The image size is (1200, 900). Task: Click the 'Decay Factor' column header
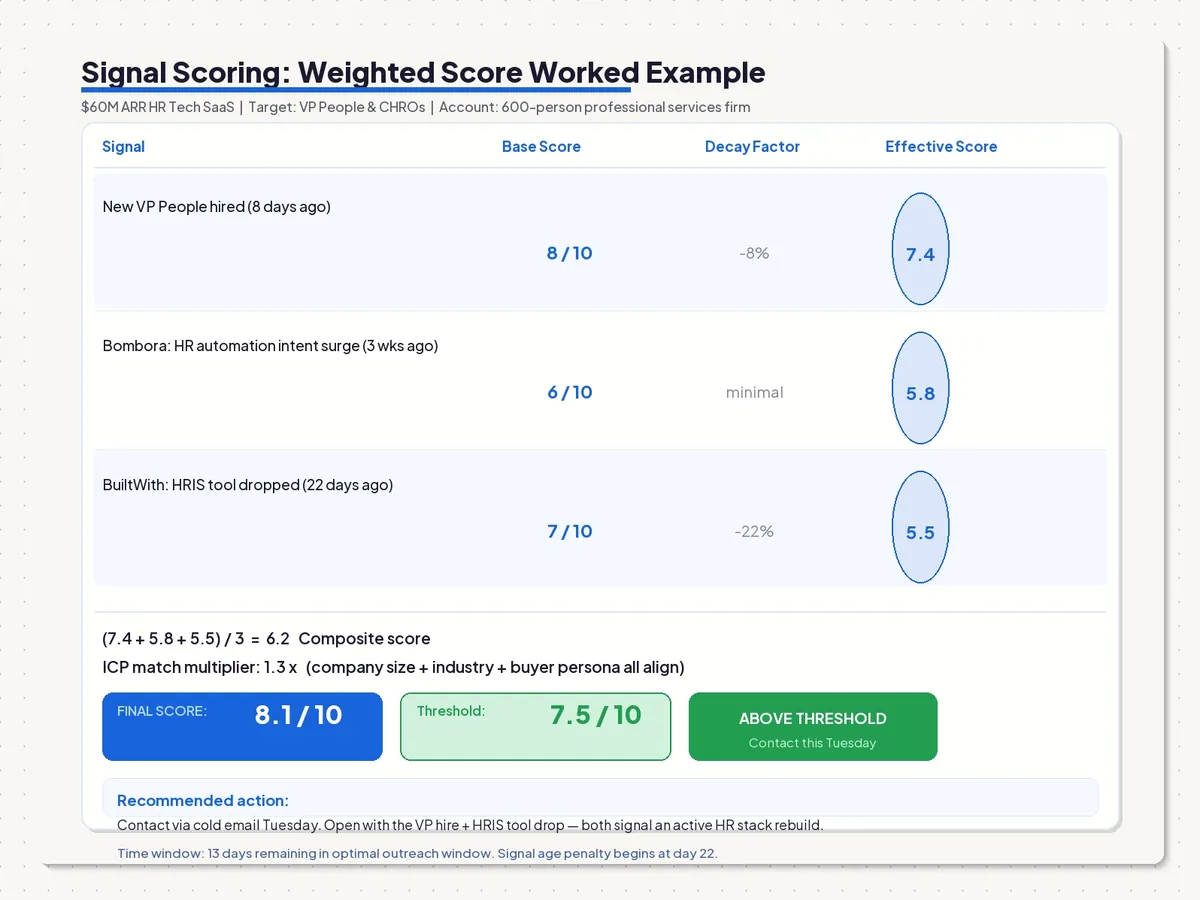tap(752, 146)
